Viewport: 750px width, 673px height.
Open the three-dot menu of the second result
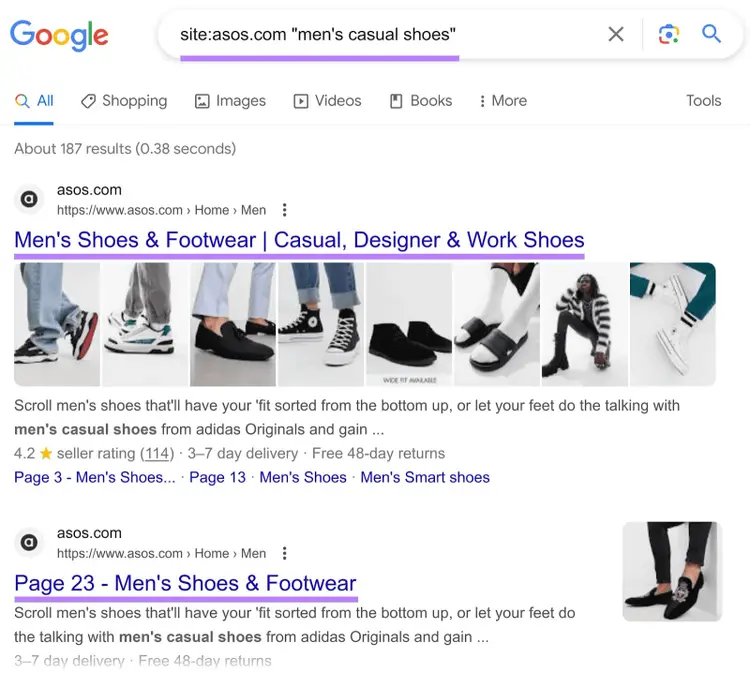click(285, 553)
